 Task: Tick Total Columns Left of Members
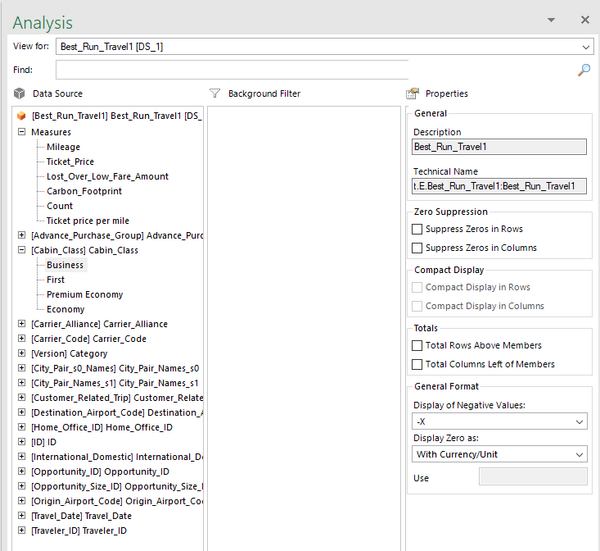click(x=417, y=364)
